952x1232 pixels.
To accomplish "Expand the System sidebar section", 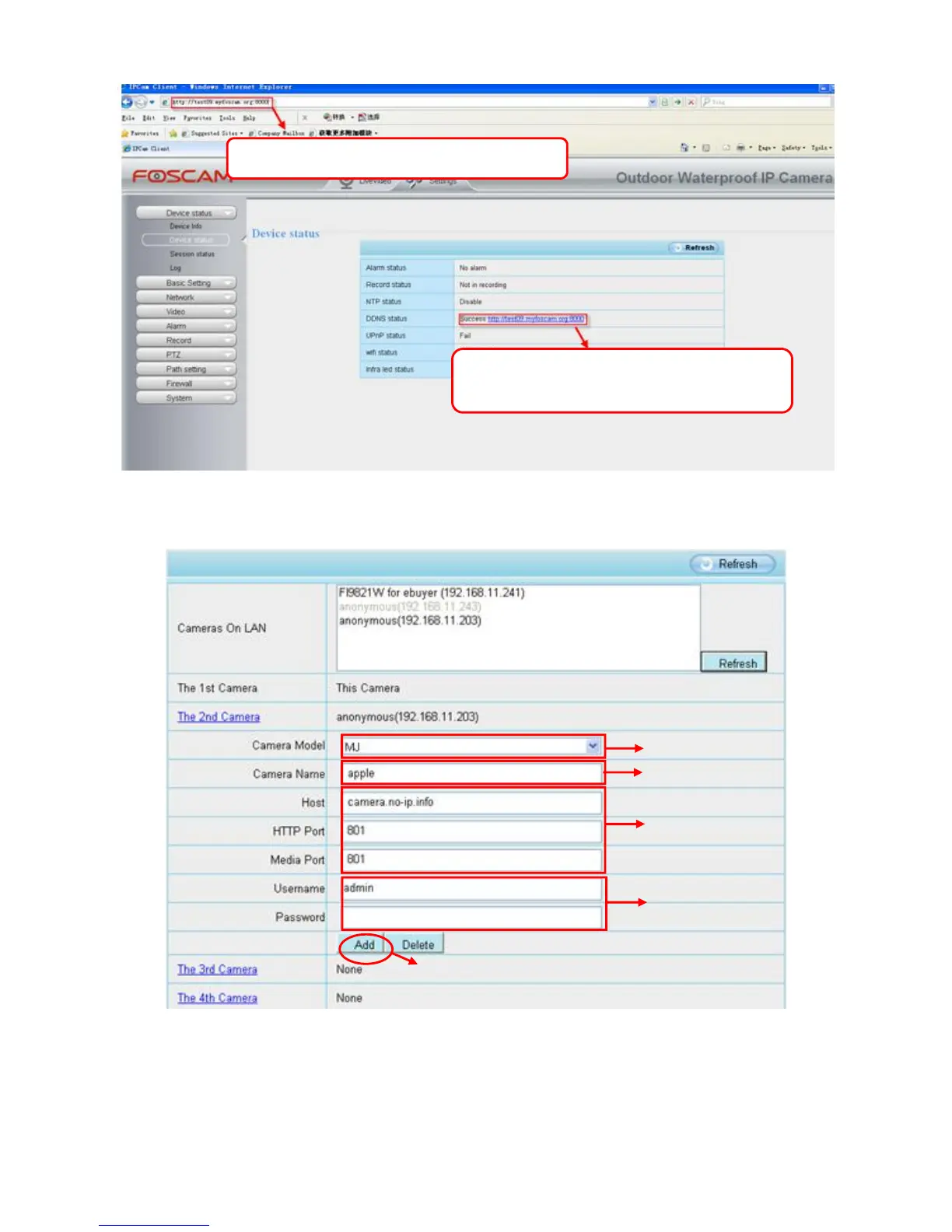I will pos(187,398).
